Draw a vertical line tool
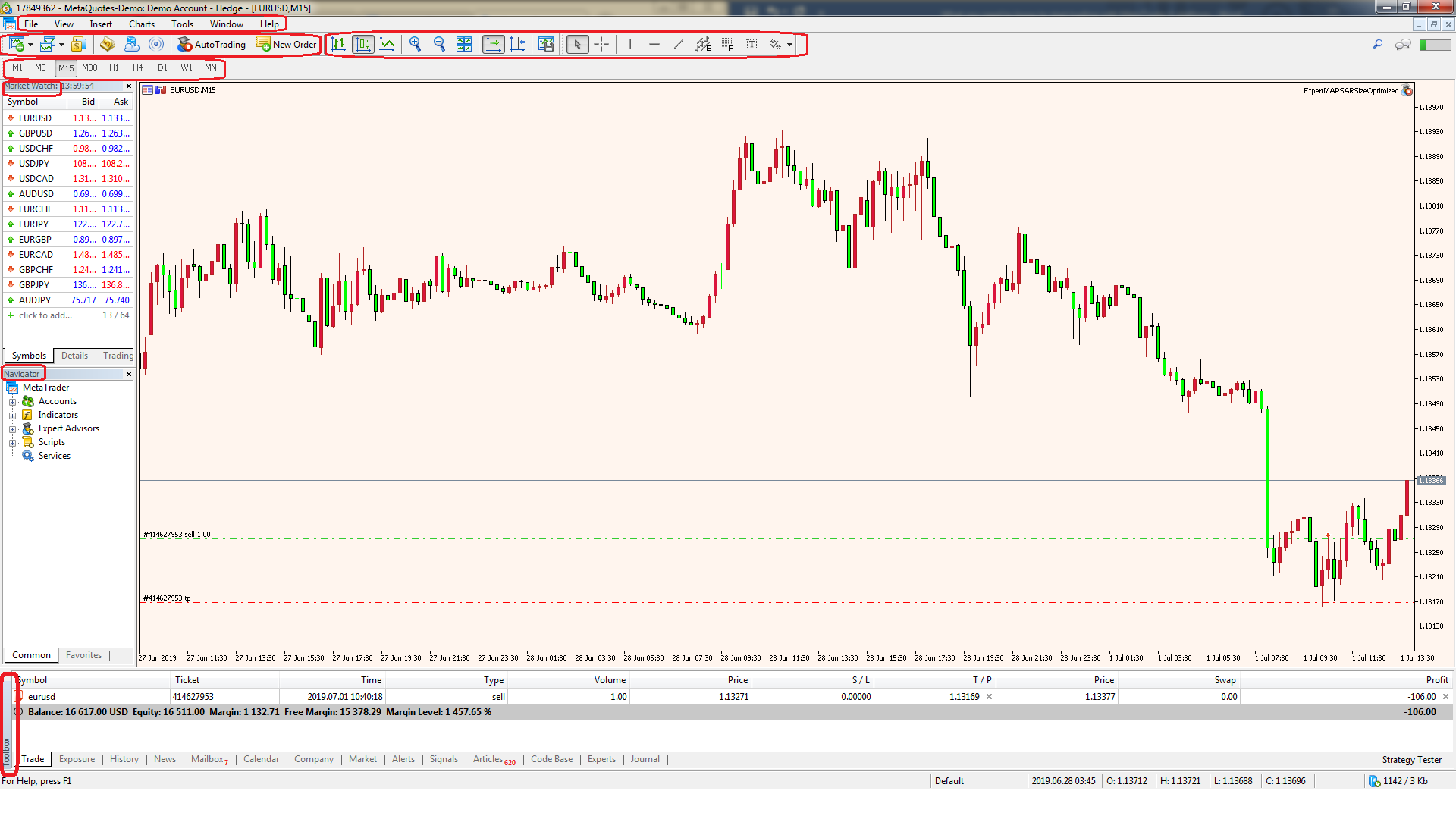 click(629, 45)
